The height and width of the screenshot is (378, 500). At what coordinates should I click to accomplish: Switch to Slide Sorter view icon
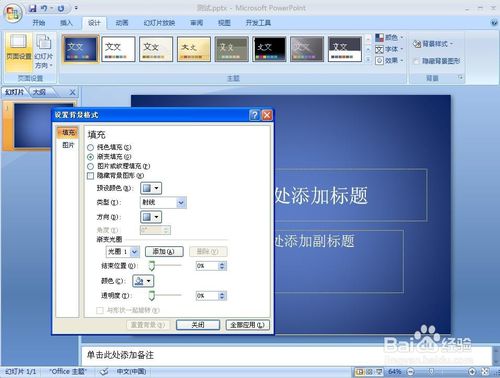click(369, 371)
